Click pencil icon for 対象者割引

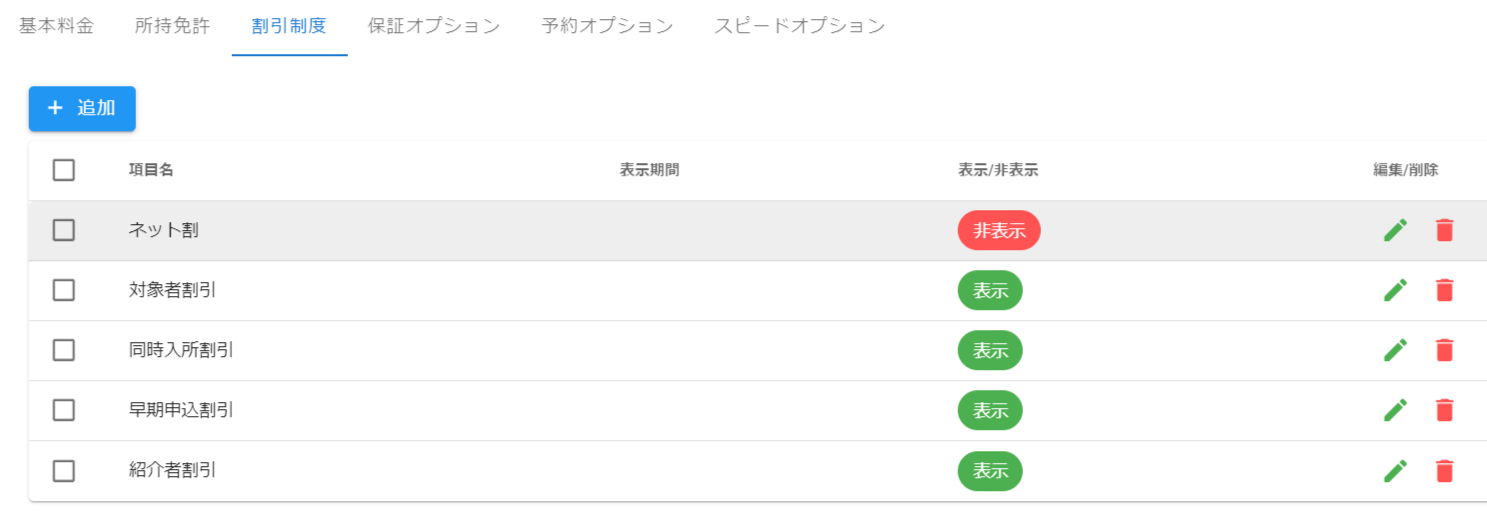coord(1395,290)
